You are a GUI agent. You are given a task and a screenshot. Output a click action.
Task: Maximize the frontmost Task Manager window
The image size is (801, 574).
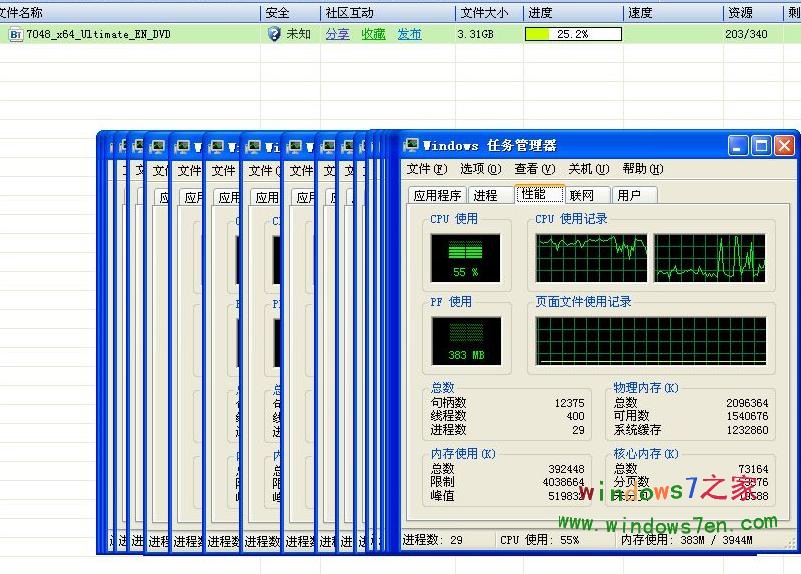click(761, 146)
